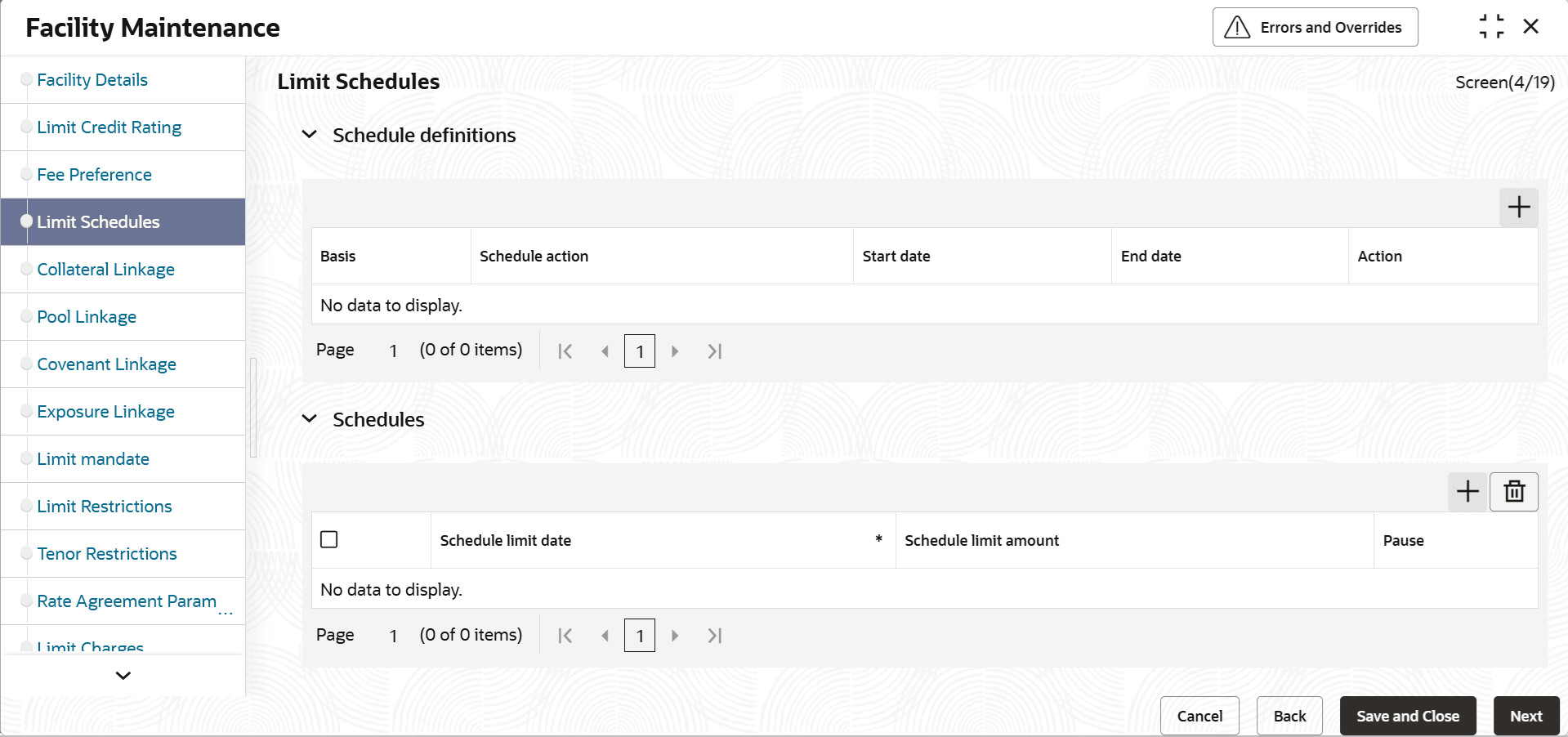
Task: Click the Back button
Action: [x=1289, y=716]
